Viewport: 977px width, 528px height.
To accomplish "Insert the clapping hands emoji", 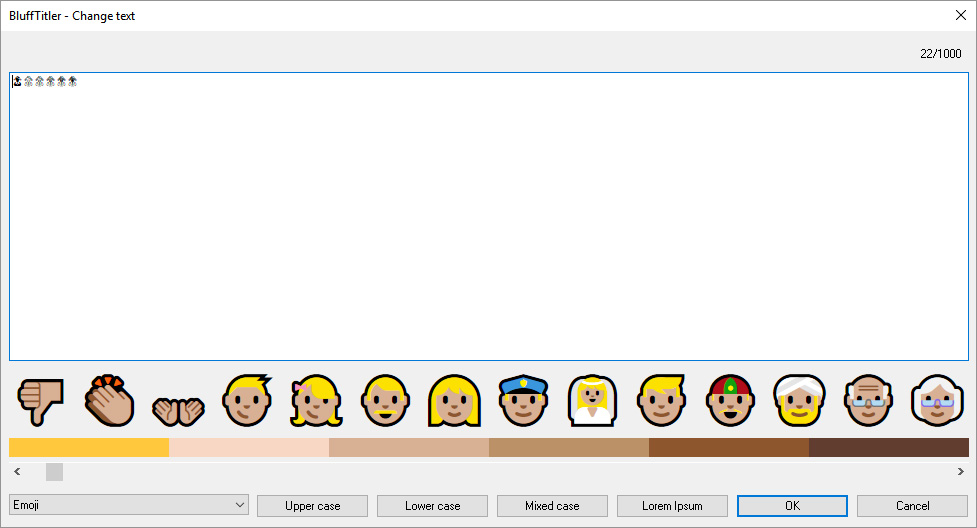I will coord(110,401).
